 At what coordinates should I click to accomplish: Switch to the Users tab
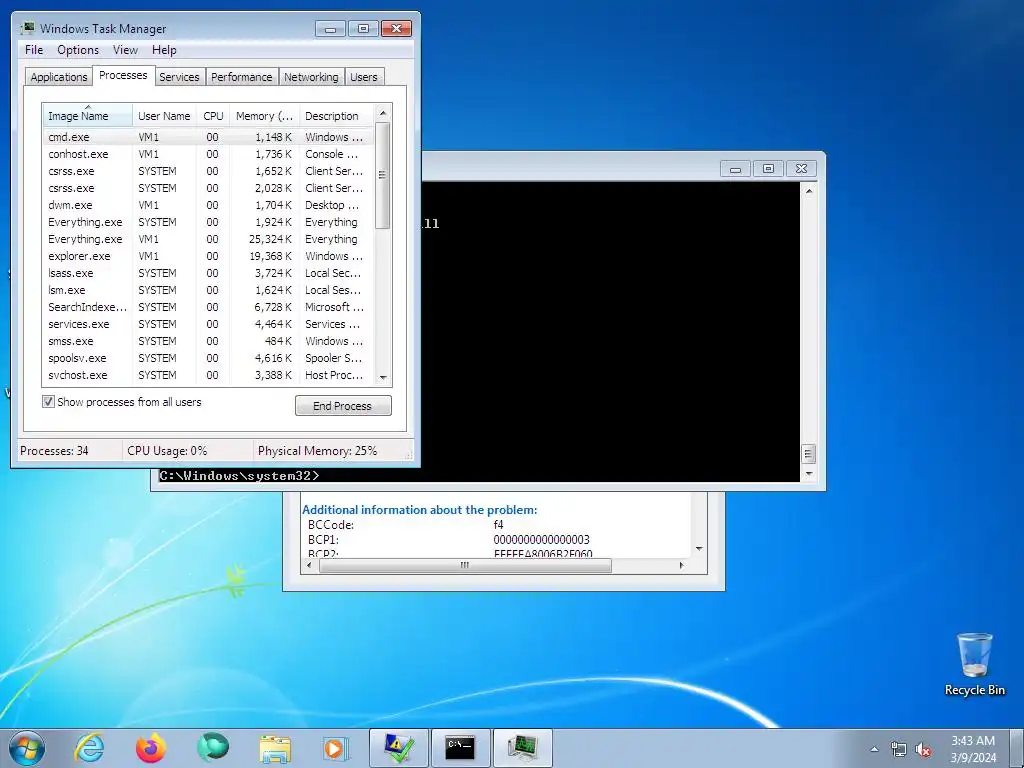point(364,76)
